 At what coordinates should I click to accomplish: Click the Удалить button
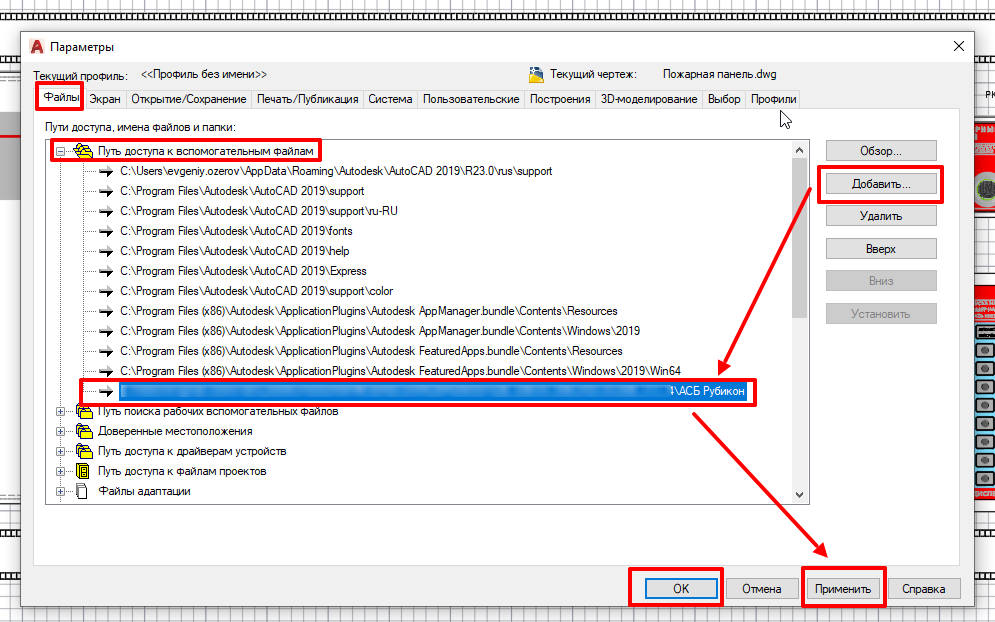click(881, 216)
